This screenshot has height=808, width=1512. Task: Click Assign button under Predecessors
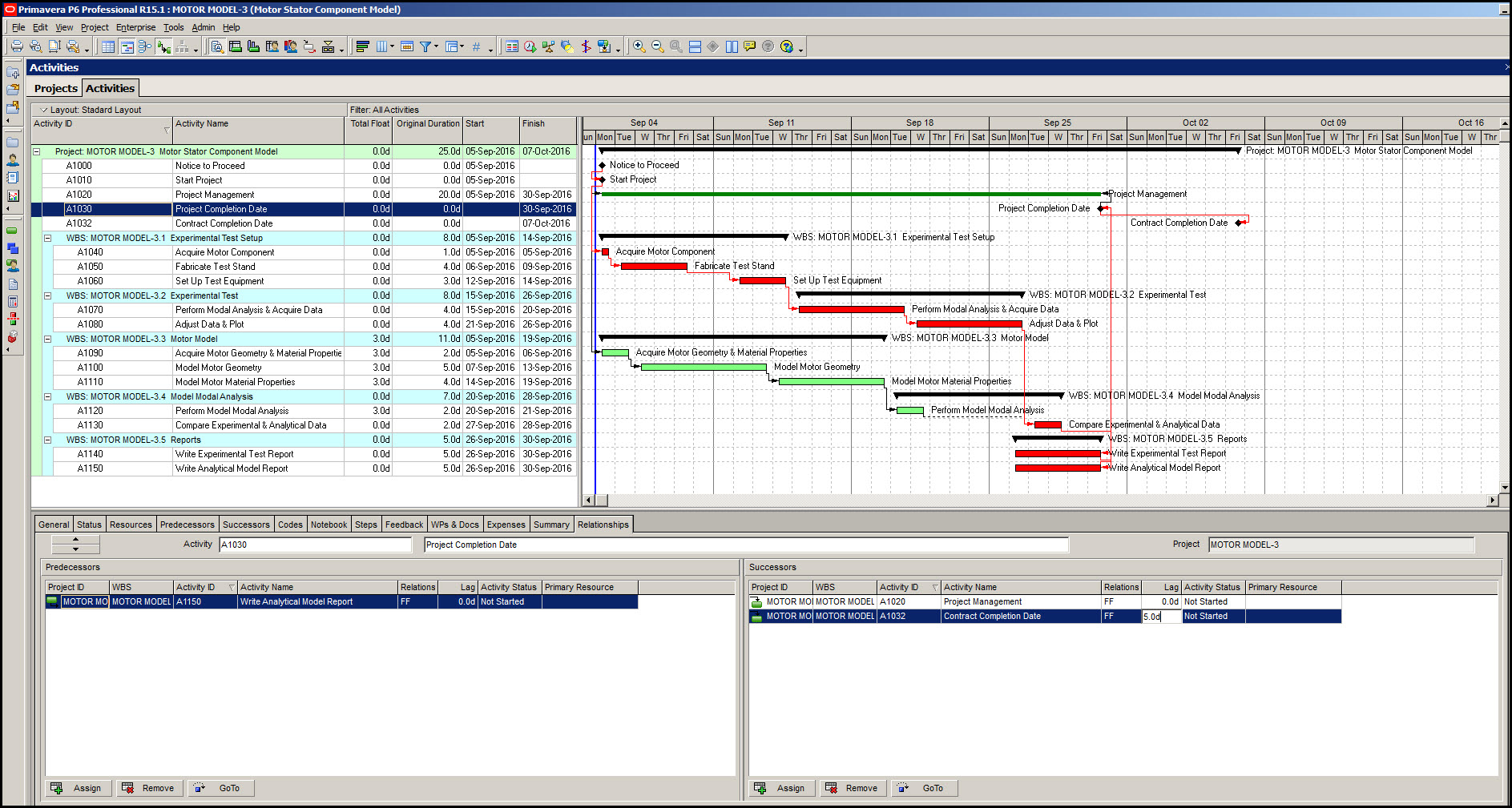click(79, 788)
